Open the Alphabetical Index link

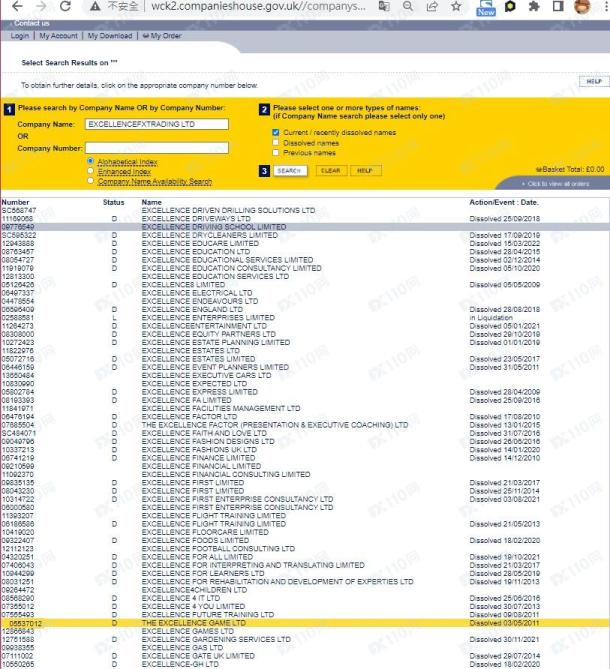click(x=127, y=162)
